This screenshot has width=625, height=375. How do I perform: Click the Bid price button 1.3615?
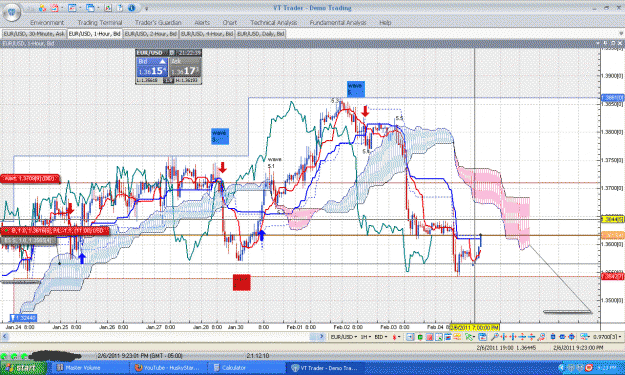[x=151, y=67]
